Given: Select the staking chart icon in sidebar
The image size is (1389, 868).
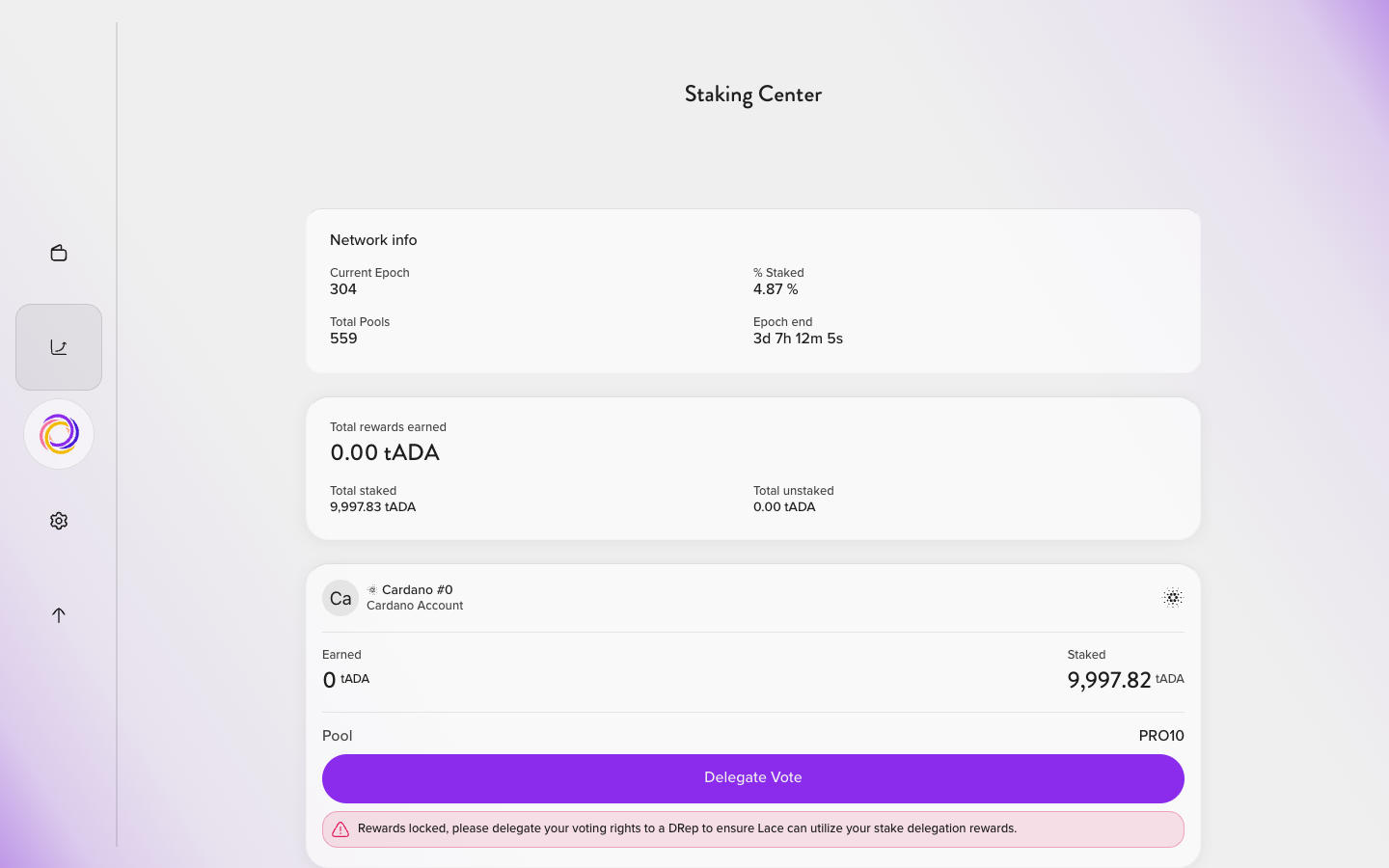Looking at the screenshot, I should coord(59,347).
